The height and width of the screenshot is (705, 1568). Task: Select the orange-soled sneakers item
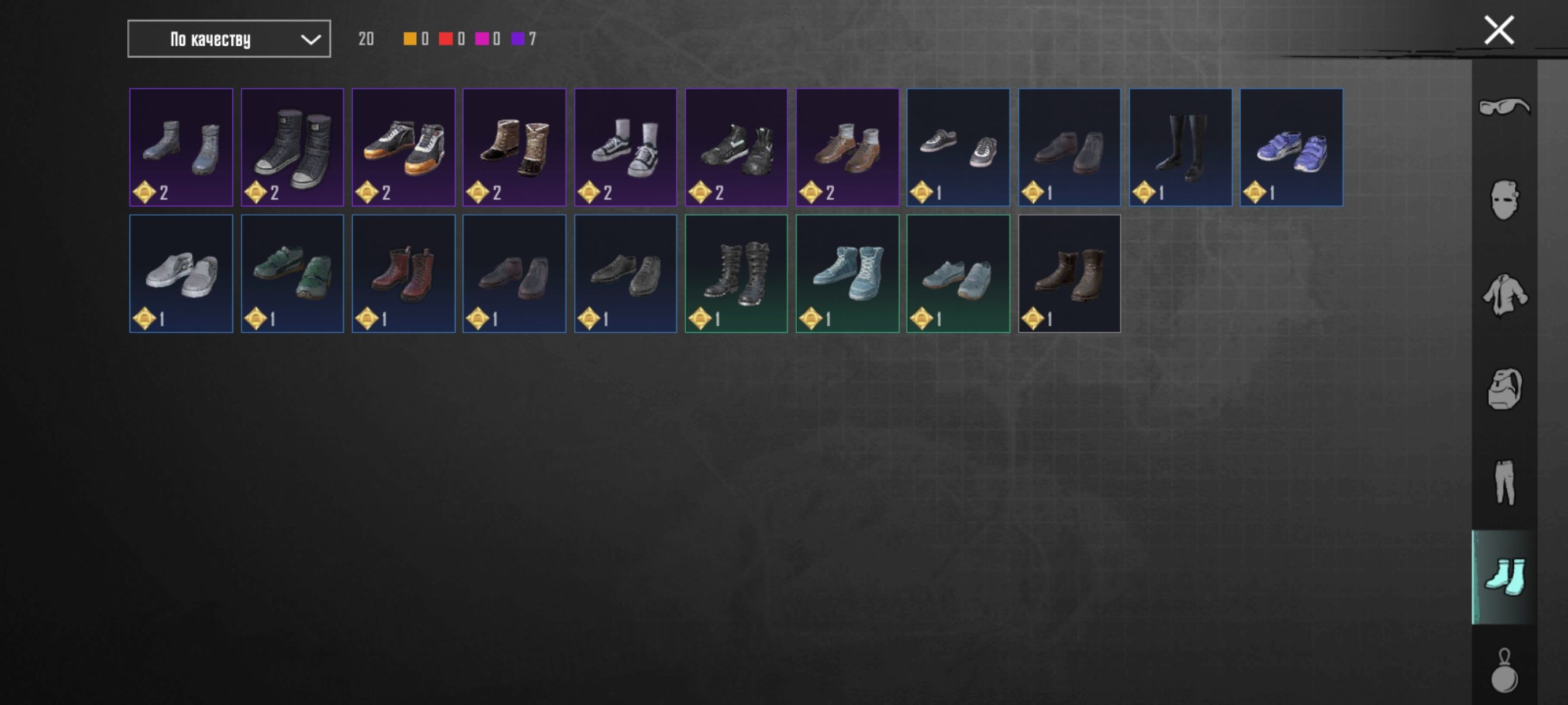point(404,147)
